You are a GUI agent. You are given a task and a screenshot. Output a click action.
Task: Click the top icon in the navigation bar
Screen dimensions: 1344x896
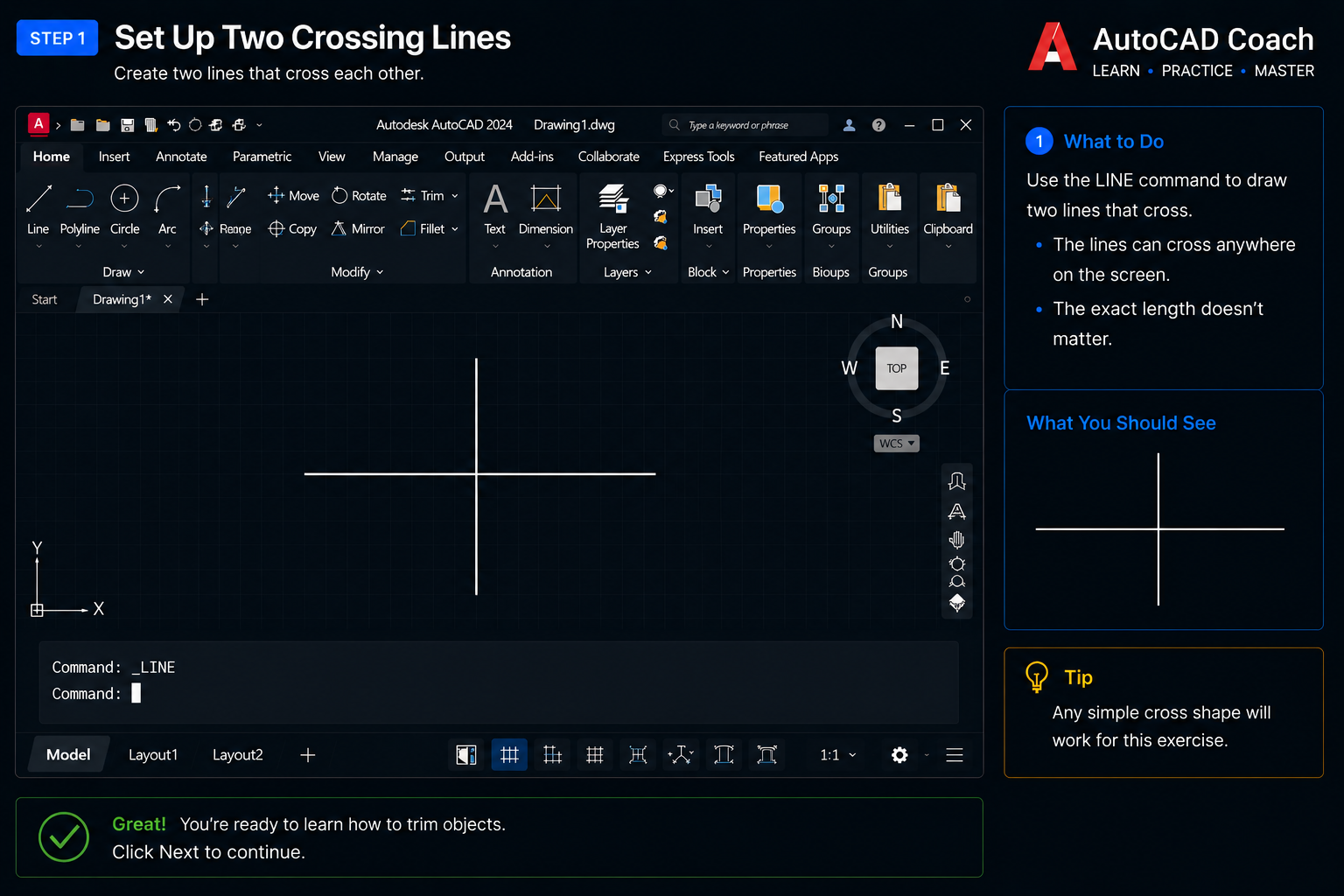click(x=957, y=481)
